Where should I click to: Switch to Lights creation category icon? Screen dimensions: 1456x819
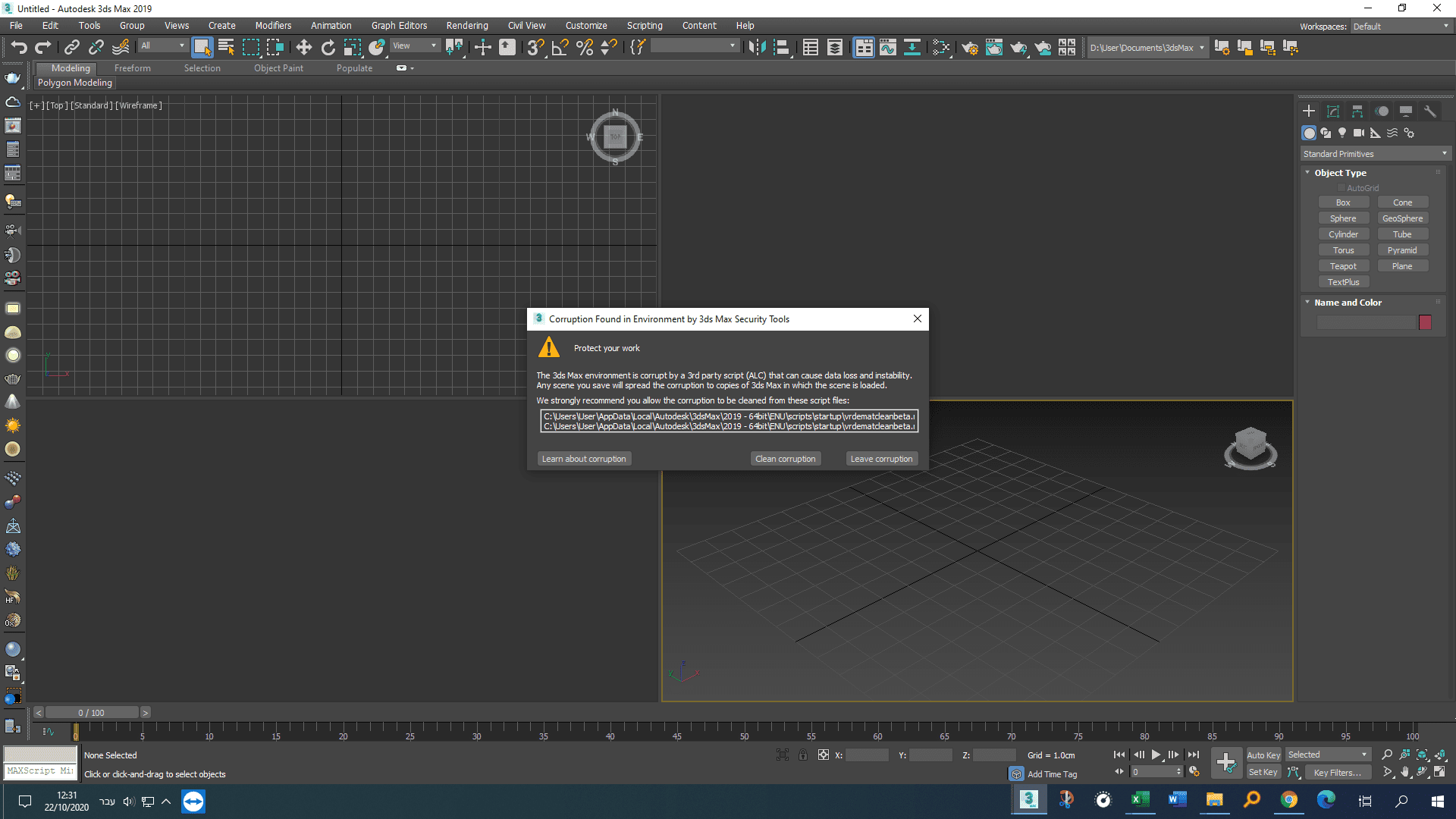(x=1342, y=133)
